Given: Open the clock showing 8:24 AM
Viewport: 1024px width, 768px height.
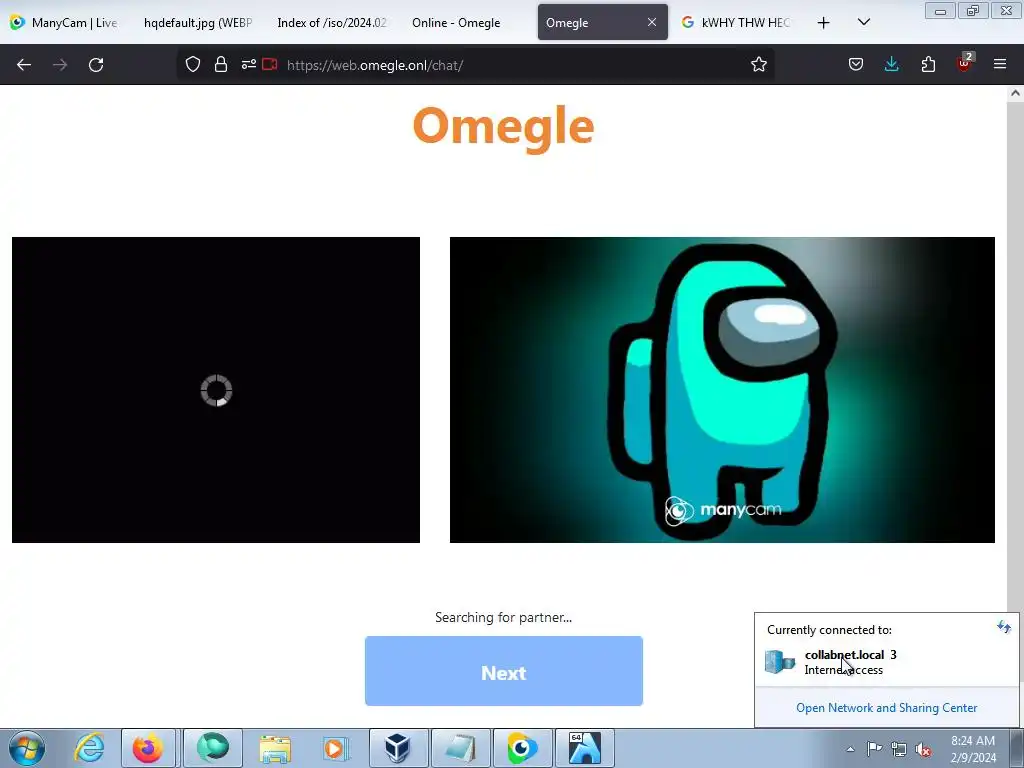Looking at the screenshot, I should click(x=972, y=749).
